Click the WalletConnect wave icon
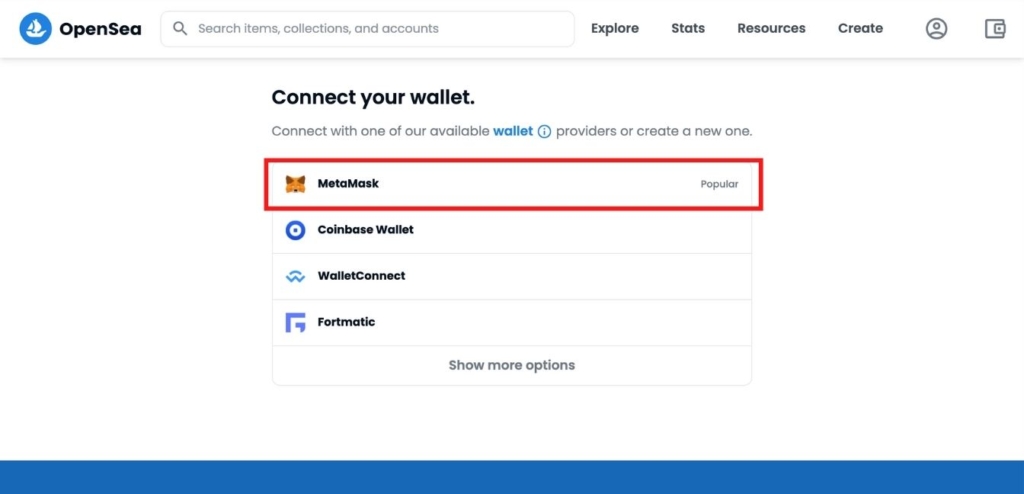The image size is (1024, 494). tap(295, 276)
